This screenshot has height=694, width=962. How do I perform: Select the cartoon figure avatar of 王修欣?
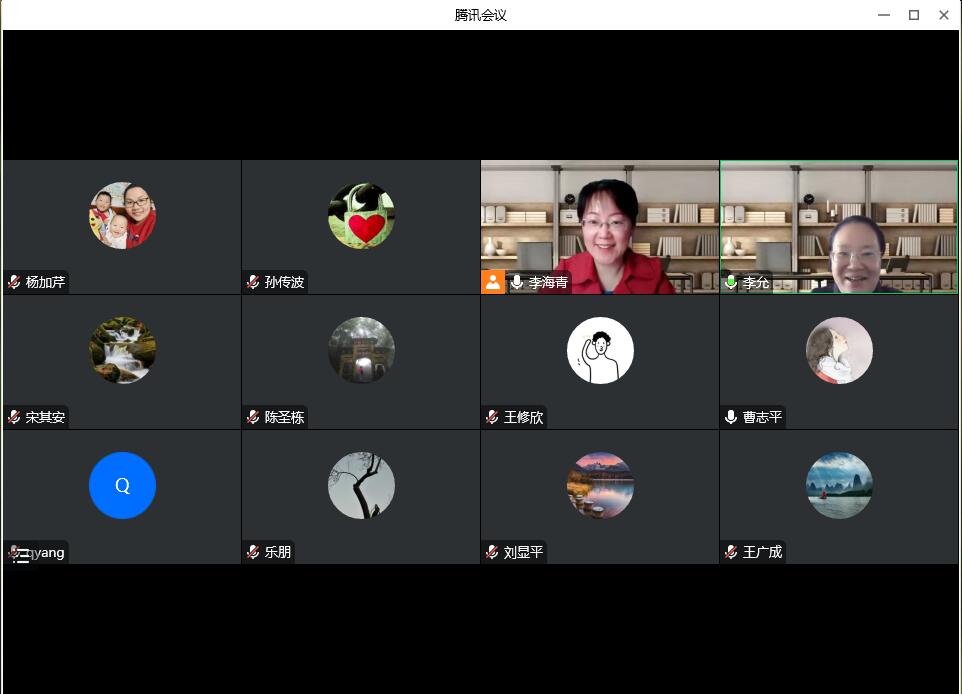(600, 351)
